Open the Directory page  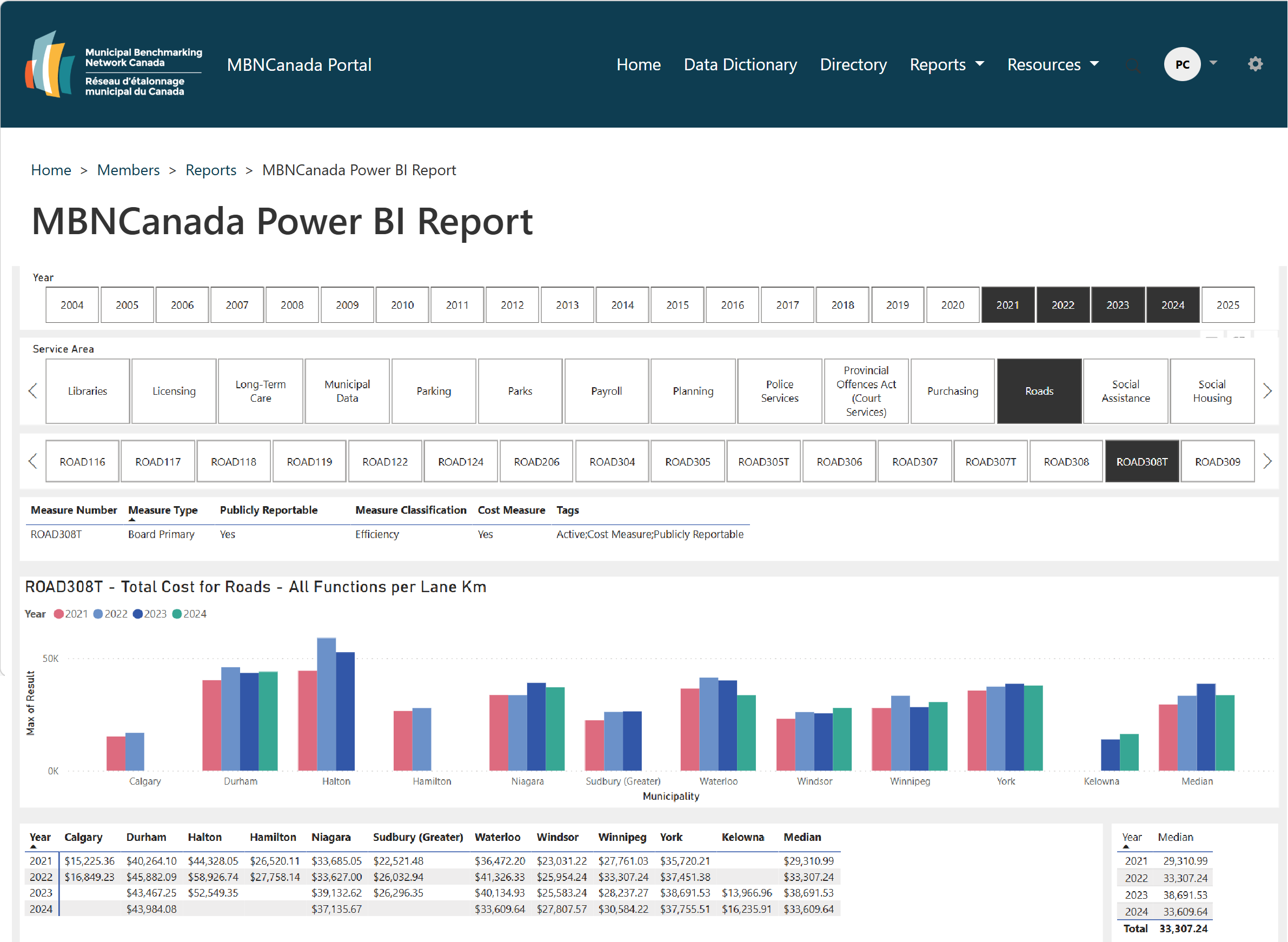pyautogui.click(x=854, y=64)
